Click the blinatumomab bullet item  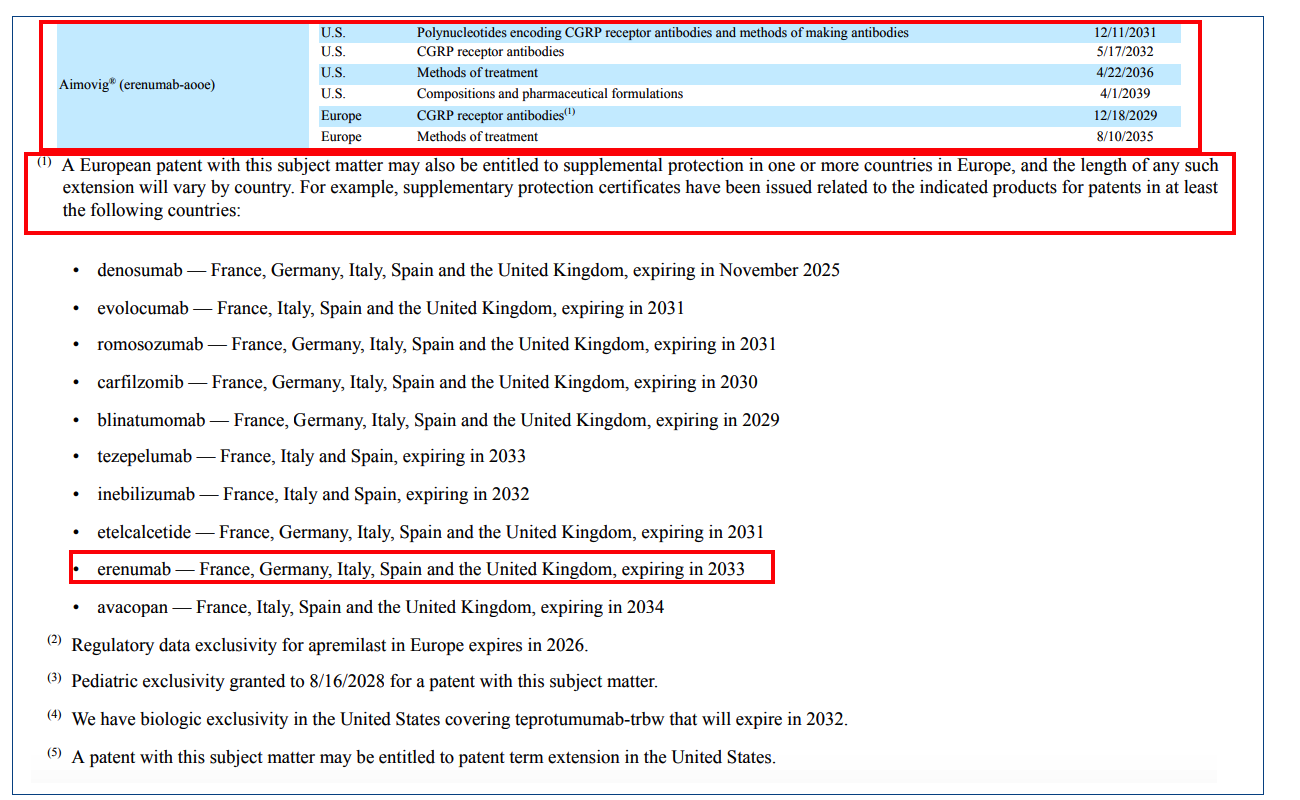[x=438, y=420]
